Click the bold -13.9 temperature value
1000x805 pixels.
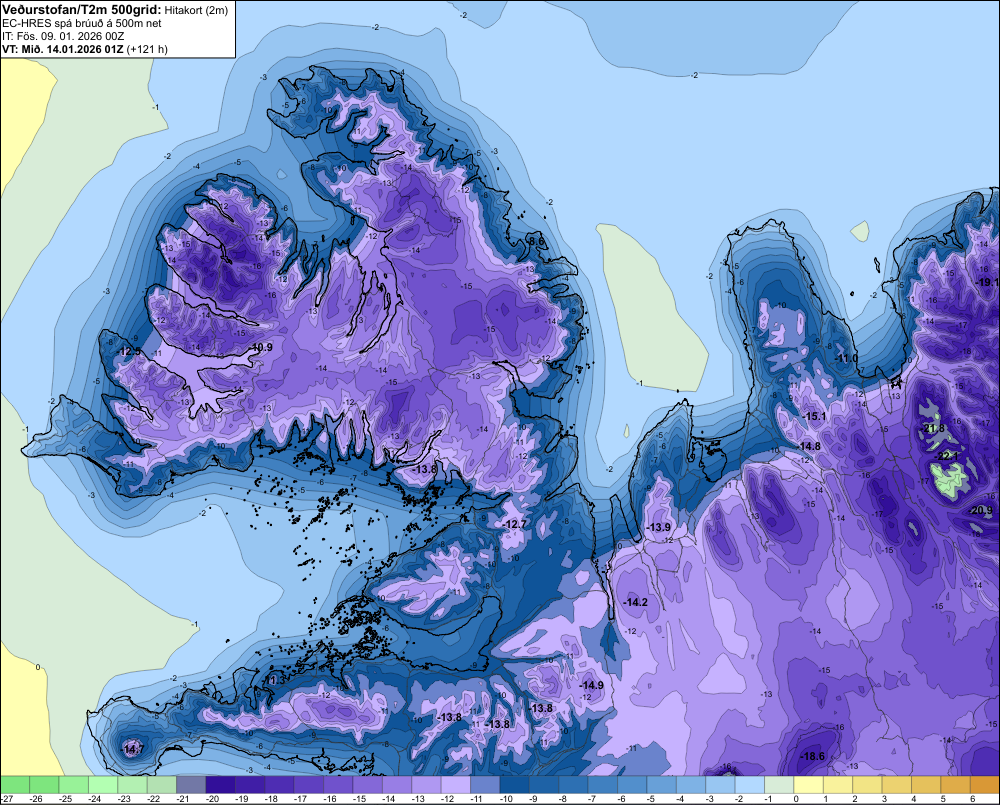point(659,528)
